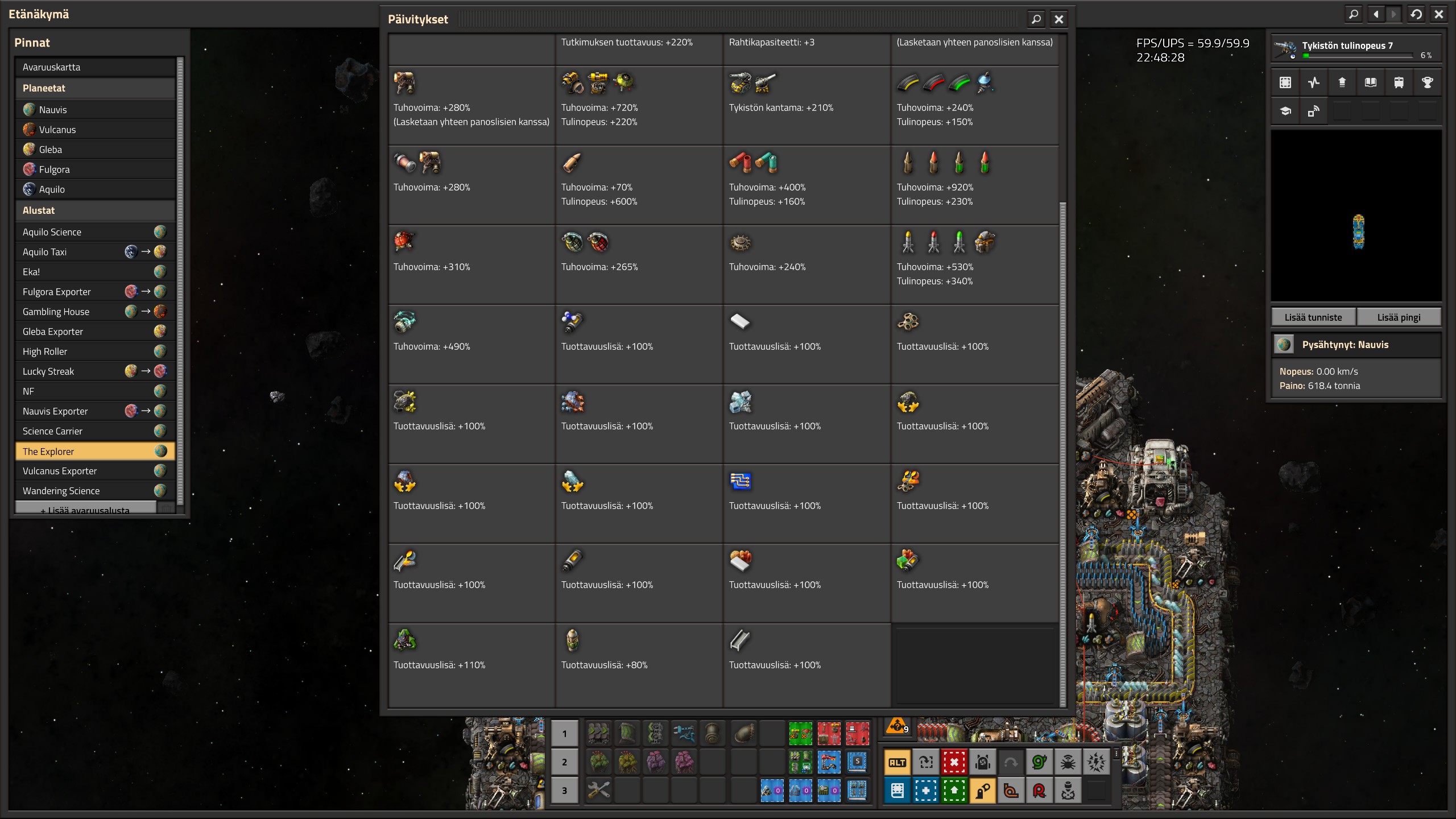Image resolution: width=1456 pixels, height=819 pixels.
Task: Pick the transport belt from quickbar row 1
Action: (x=599, y=734)
